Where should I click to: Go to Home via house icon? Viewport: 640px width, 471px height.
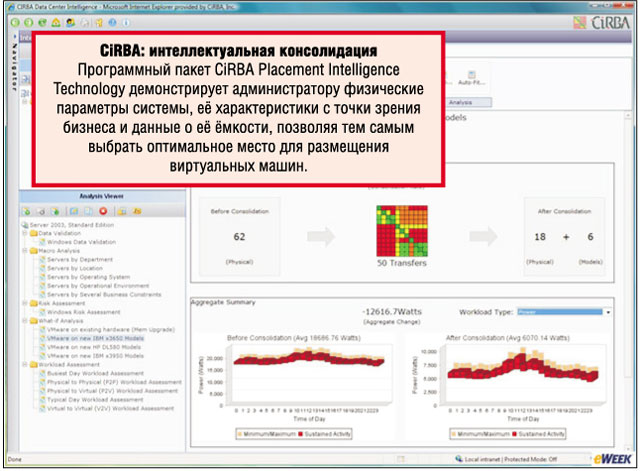pos(56,23)
